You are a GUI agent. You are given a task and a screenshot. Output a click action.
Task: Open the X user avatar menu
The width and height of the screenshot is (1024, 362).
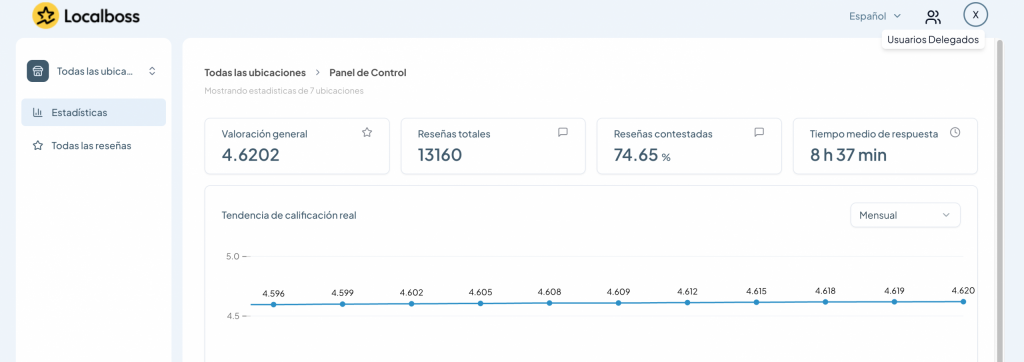(976, 15)
